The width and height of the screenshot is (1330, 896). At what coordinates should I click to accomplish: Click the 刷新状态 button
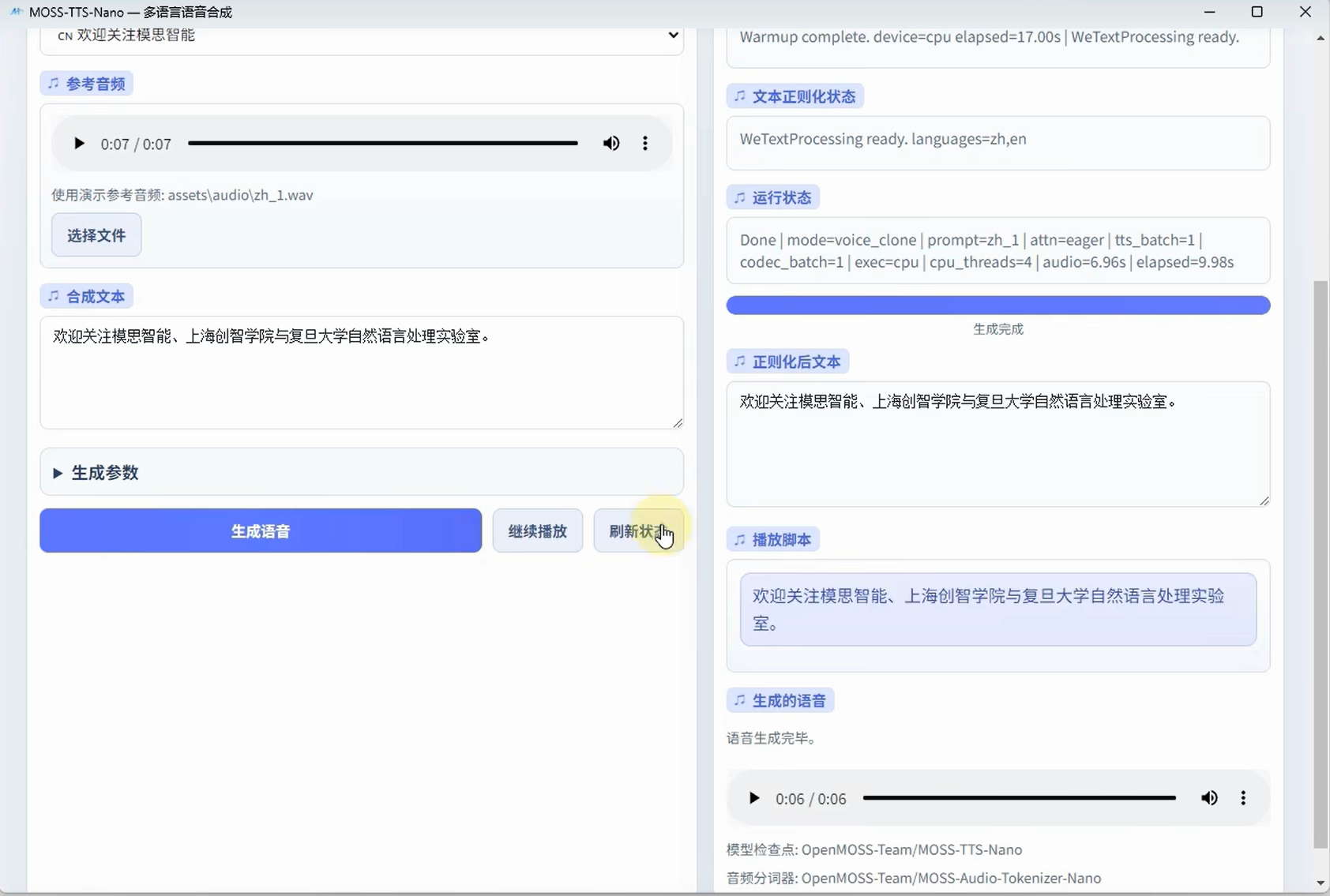(x=638, y=530)
